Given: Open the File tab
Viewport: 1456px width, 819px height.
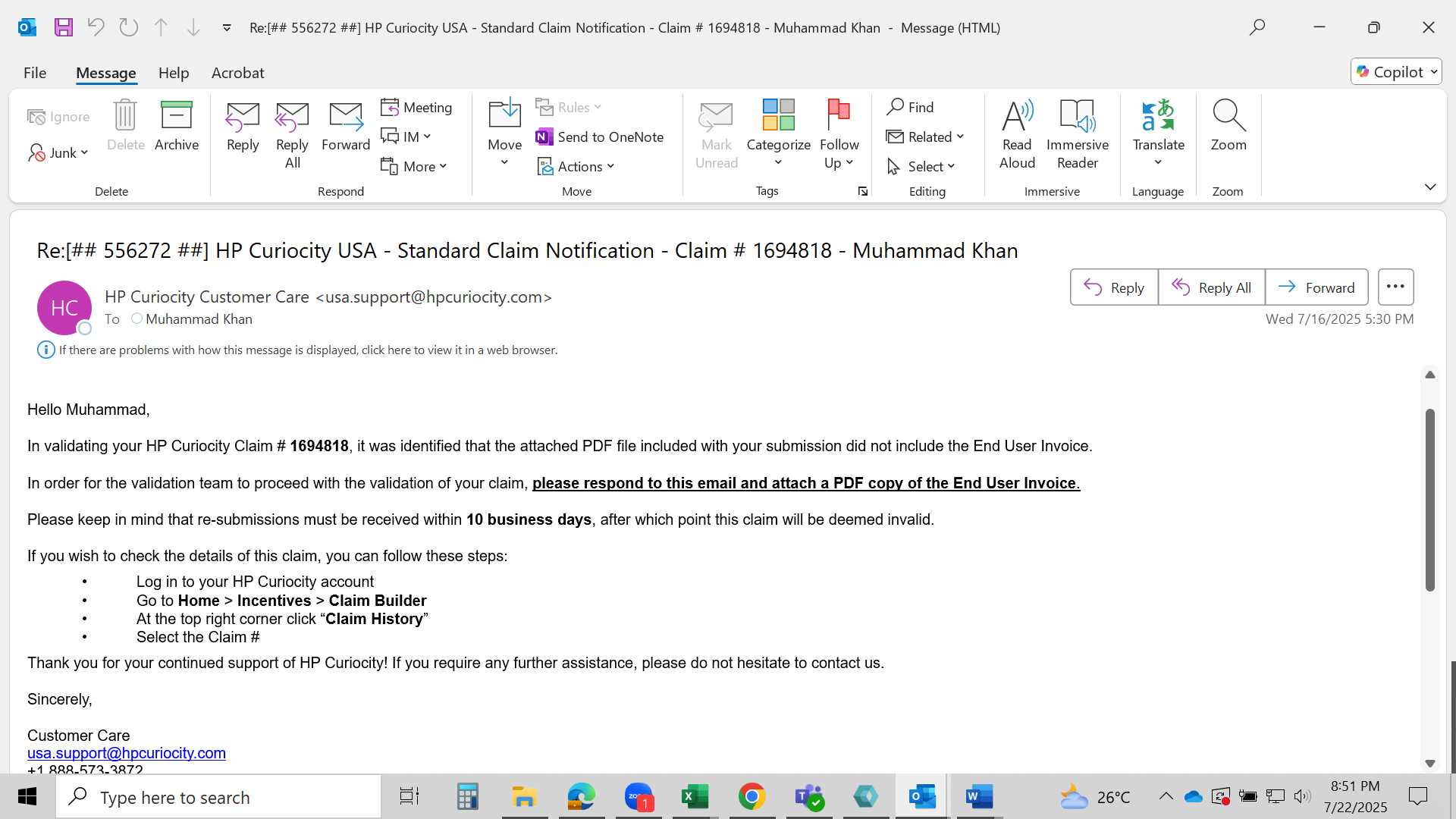Looking at the screenshot, I should tap(35, 73).
